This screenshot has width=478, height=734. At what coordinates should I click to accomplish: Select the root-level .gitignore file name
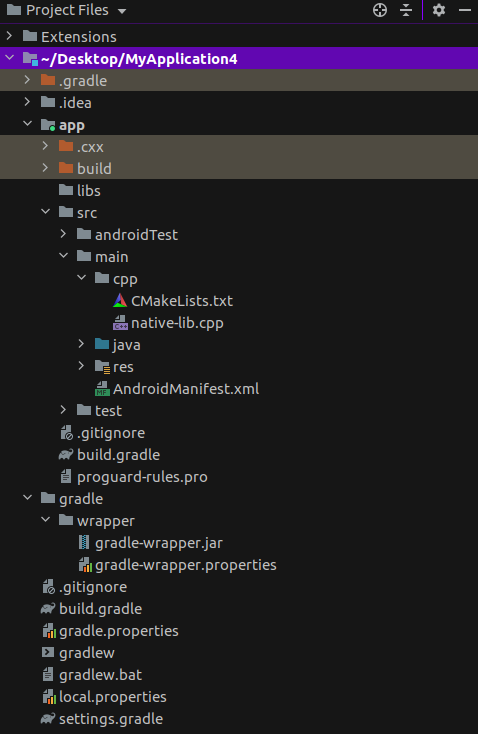[x=93, y=587]
